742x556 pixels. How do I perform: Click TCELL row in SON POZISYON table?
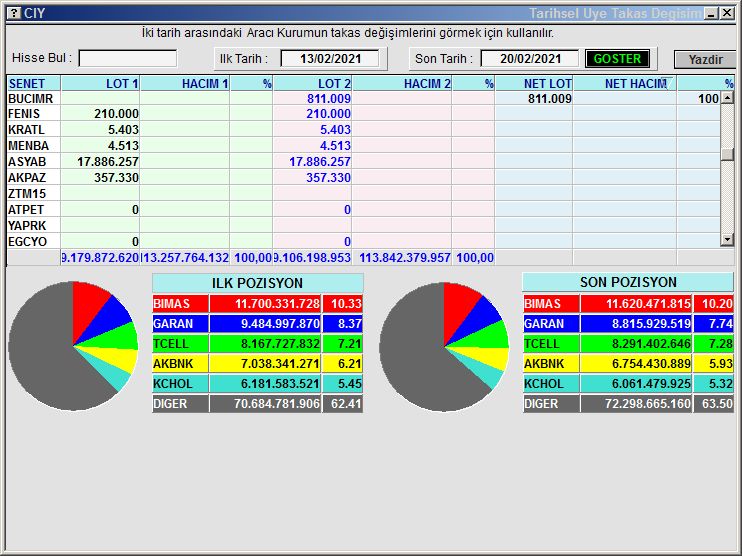pos(628,344)
